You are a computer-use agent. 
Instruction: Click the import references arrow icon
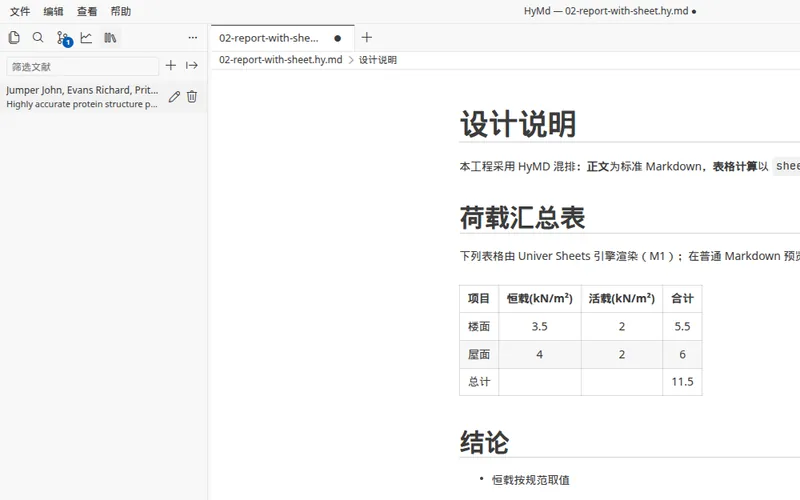pyautogui.click(x=192, y=65)
